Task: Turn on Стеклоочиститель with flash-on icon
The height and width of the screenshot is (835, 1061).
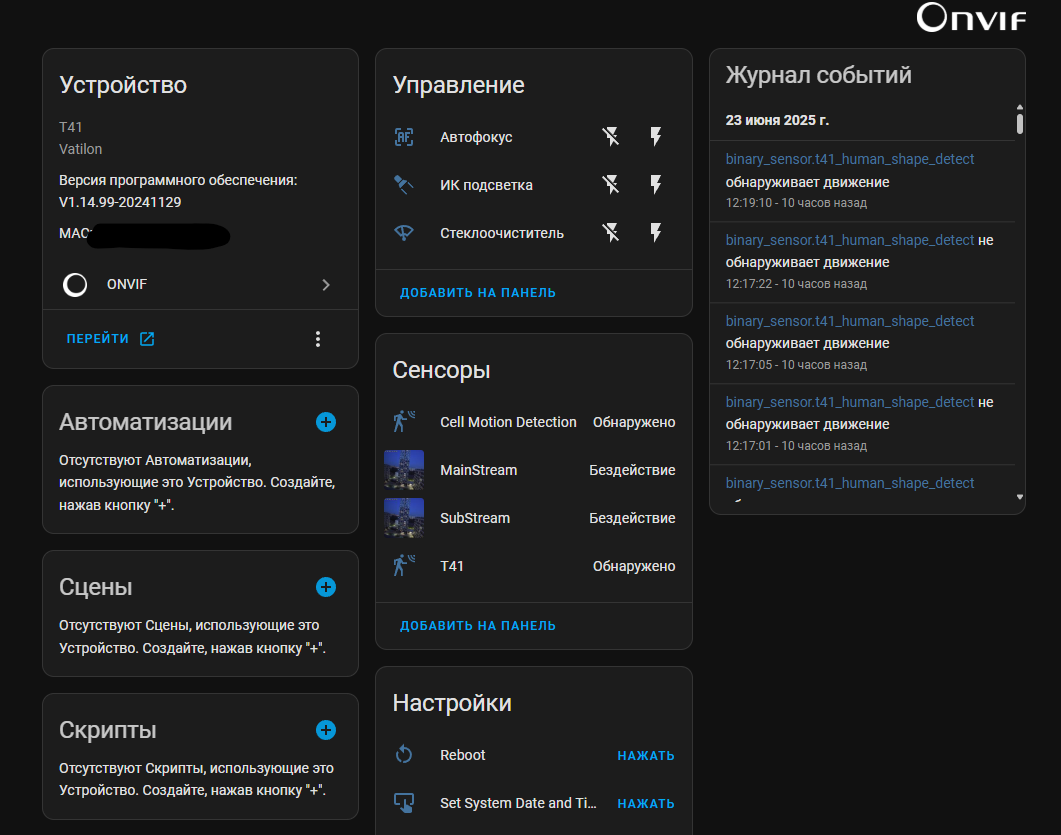Action: click(656, 233)
